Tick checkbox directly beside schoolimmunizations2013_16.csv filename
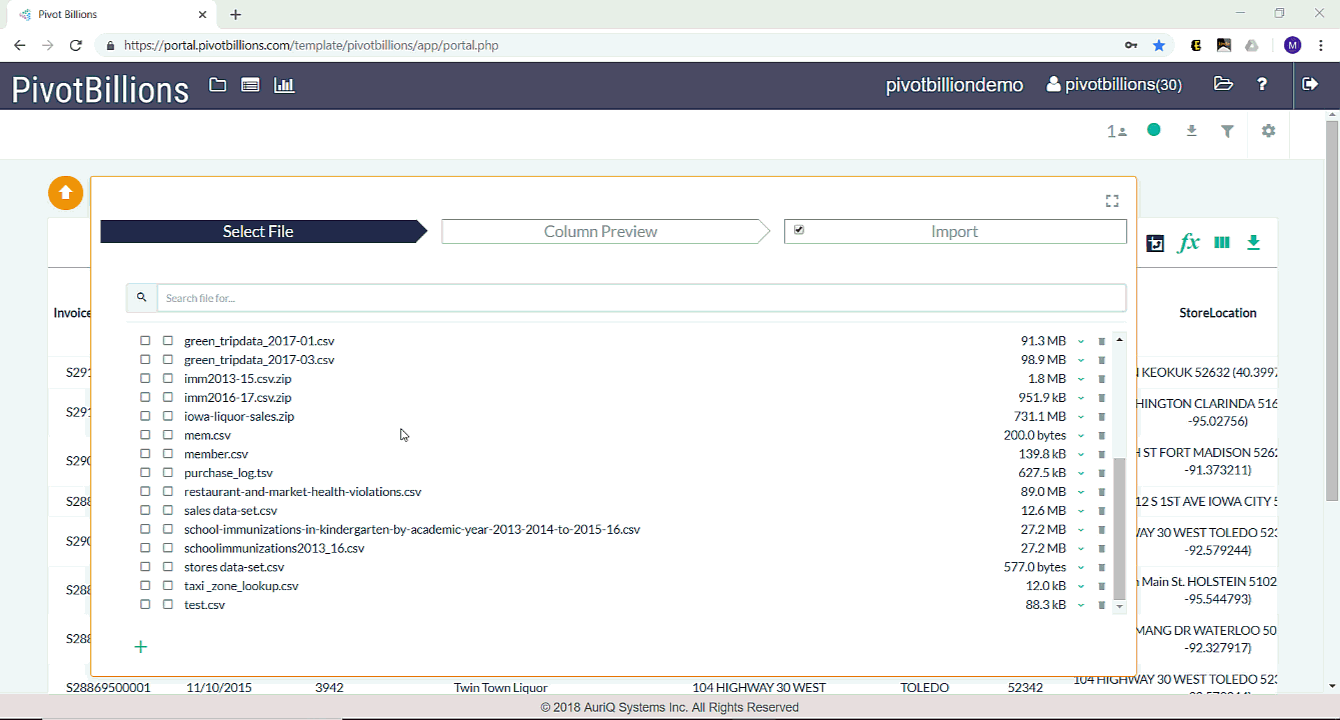Screen dimensions: 1340x720 pyautogui.click(x=168, y=548)
